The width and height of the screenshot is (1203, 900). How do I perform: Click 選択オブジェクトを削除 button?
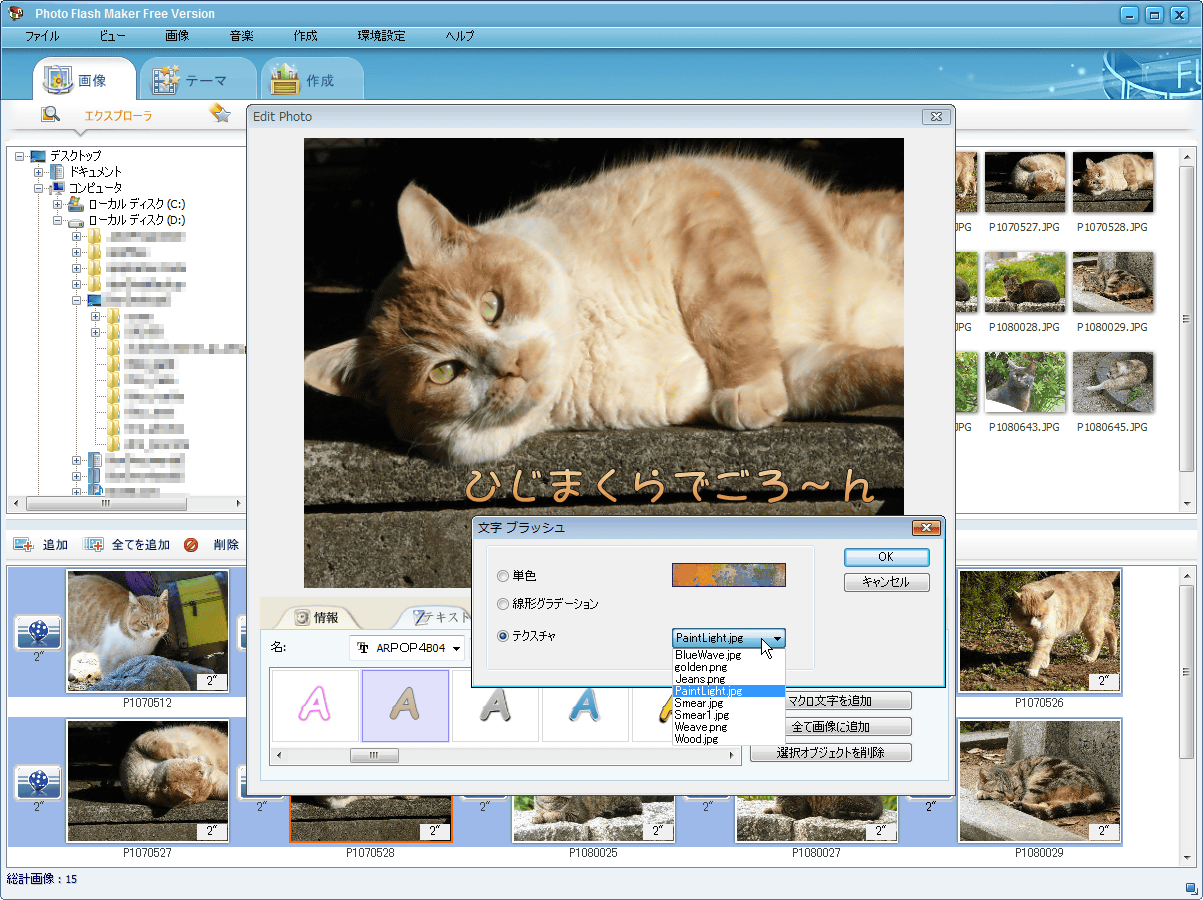pos(831,753)
